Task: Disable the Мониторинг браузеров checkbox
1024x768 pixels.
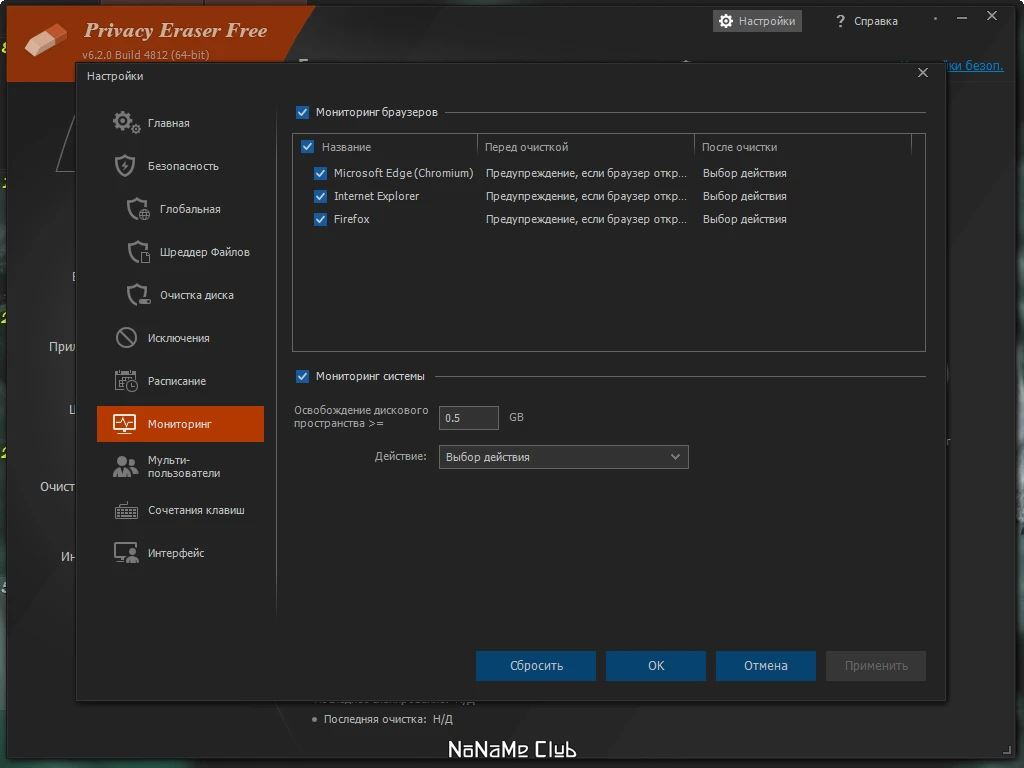Action: 302,112
